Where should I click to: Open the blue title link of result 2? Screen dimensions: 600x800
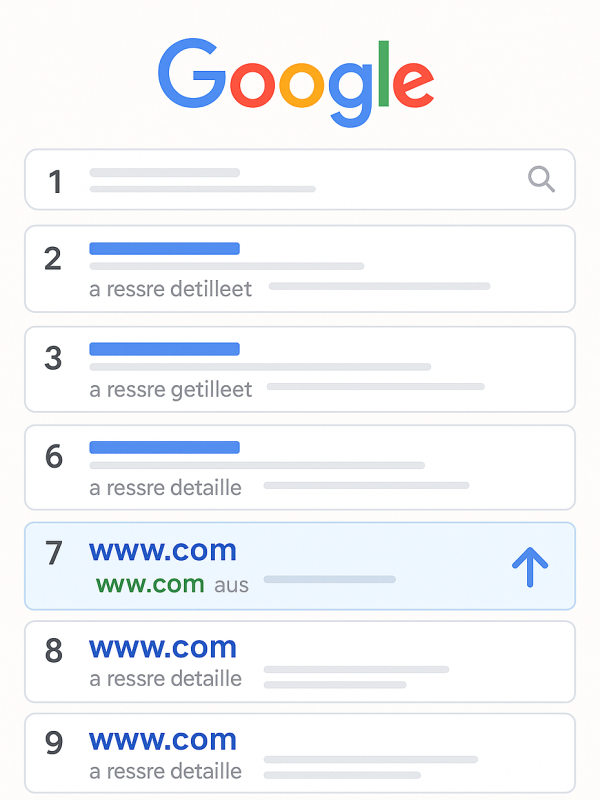pyautogui.click(x=164, y=248)
